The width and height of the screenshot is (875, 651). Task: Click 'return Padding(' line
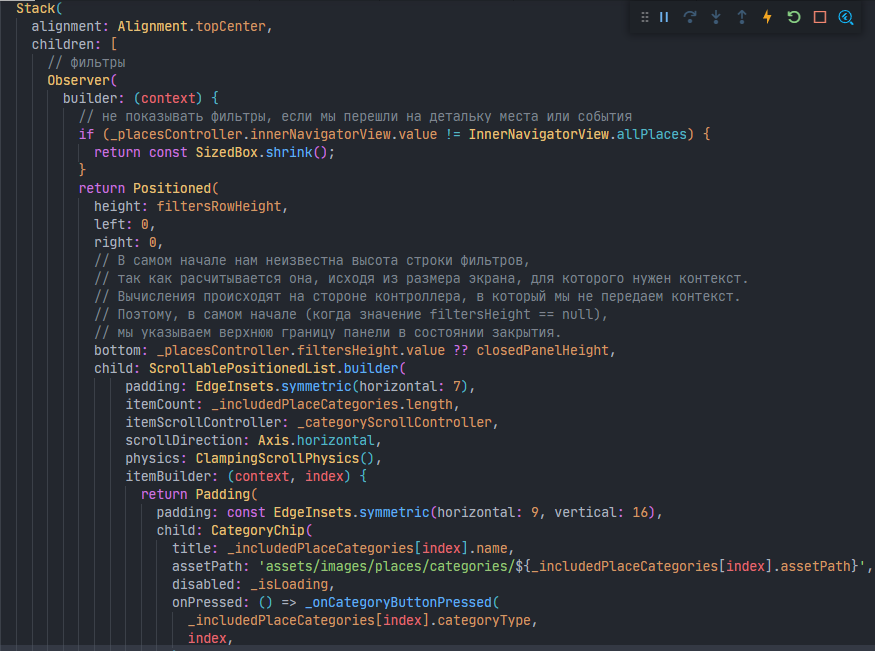(199, 494)
